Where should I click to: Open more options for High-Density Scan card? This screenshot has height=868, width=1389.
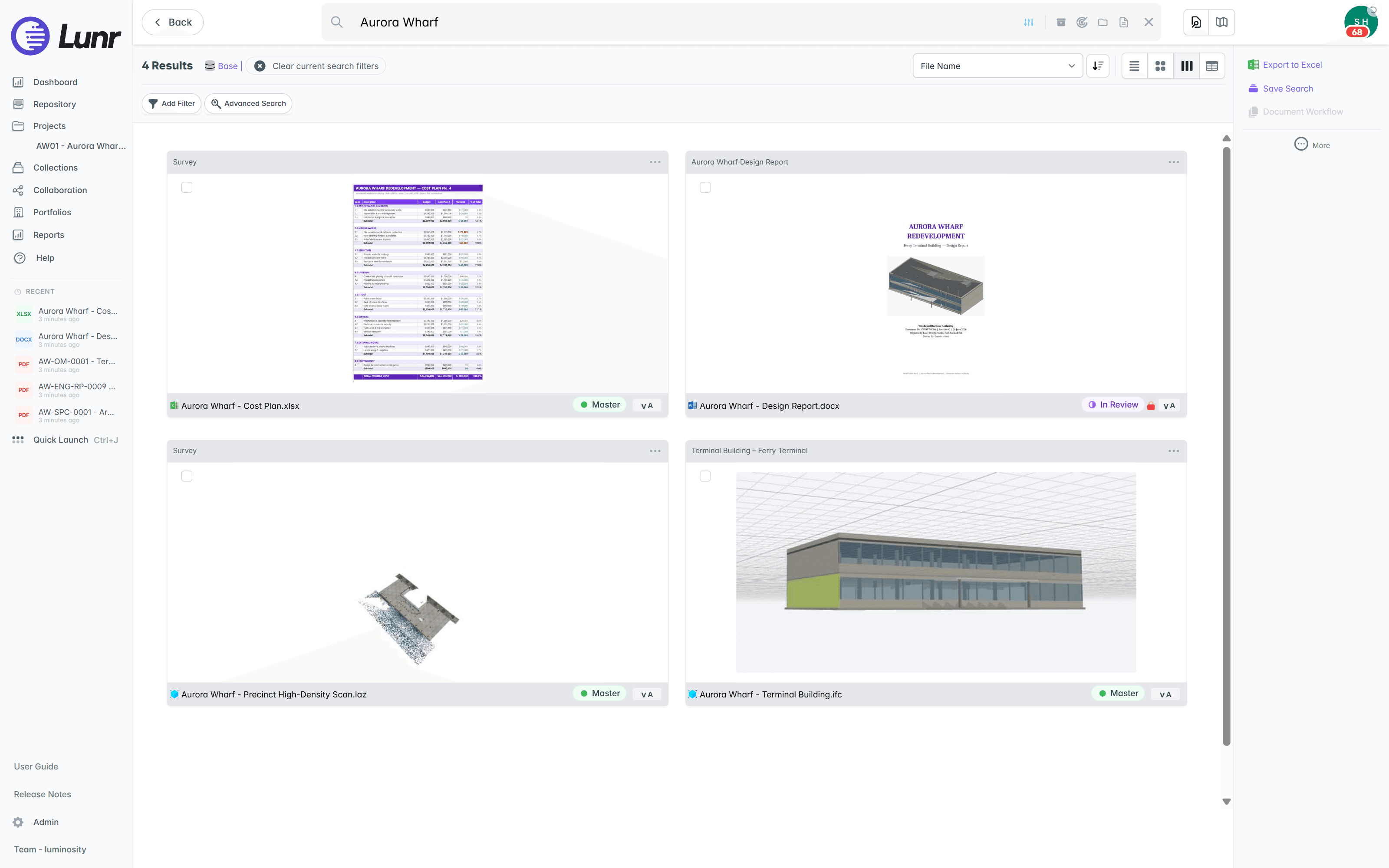655,451
